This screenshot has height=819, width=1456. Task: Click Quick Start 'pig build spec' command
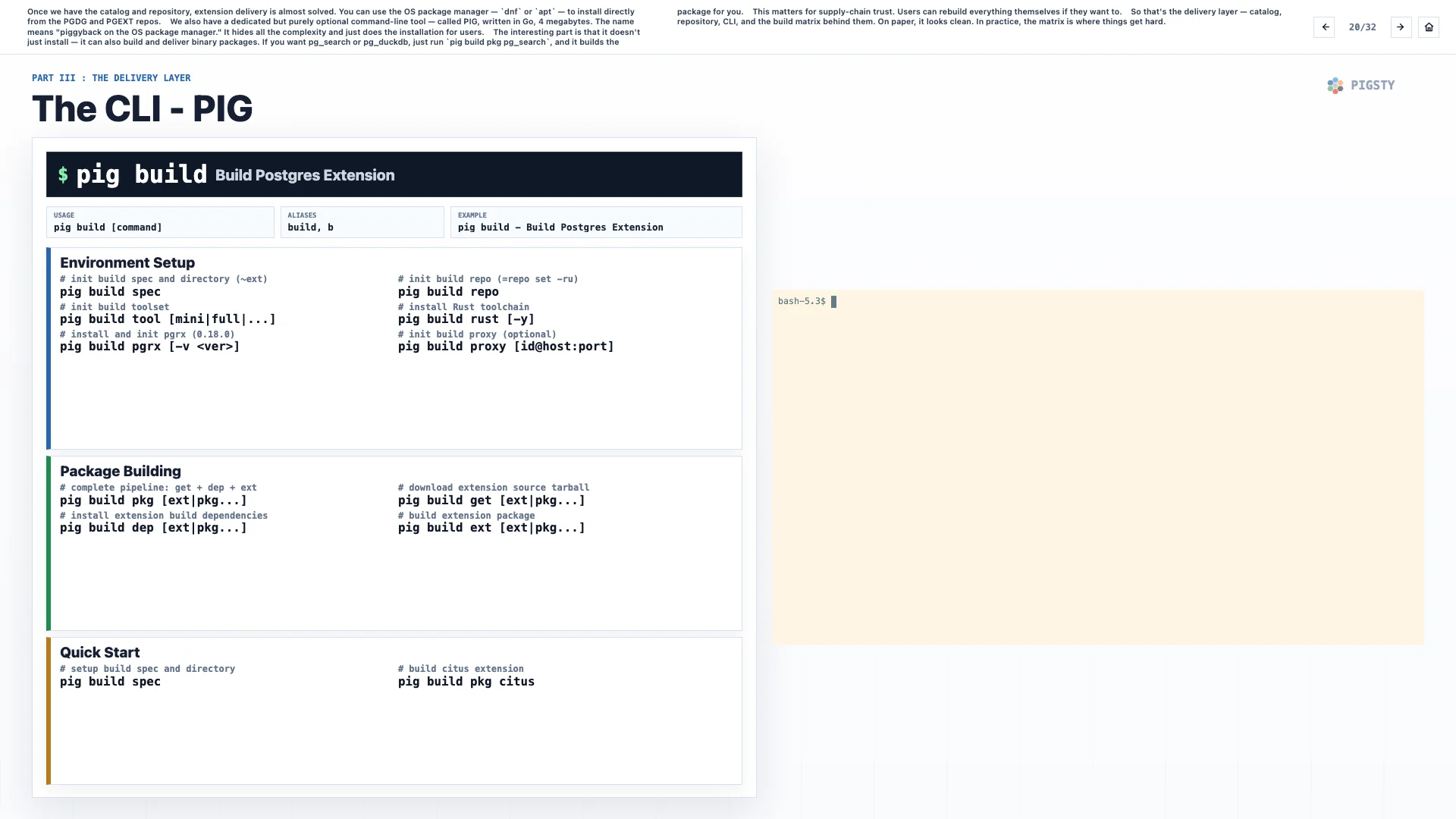click(110, 682)
